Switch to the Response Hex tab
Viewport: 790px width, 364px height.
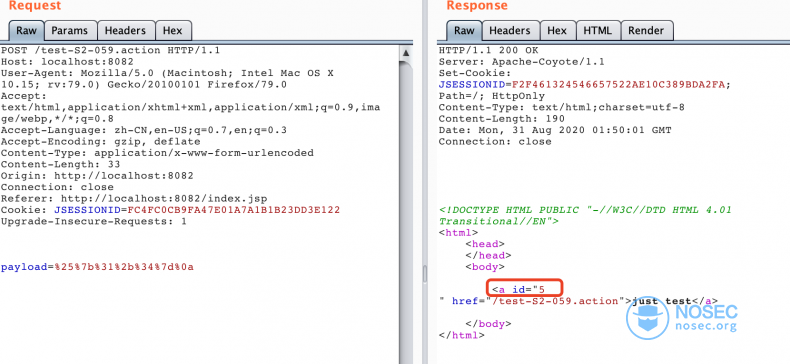pos(557,31)
